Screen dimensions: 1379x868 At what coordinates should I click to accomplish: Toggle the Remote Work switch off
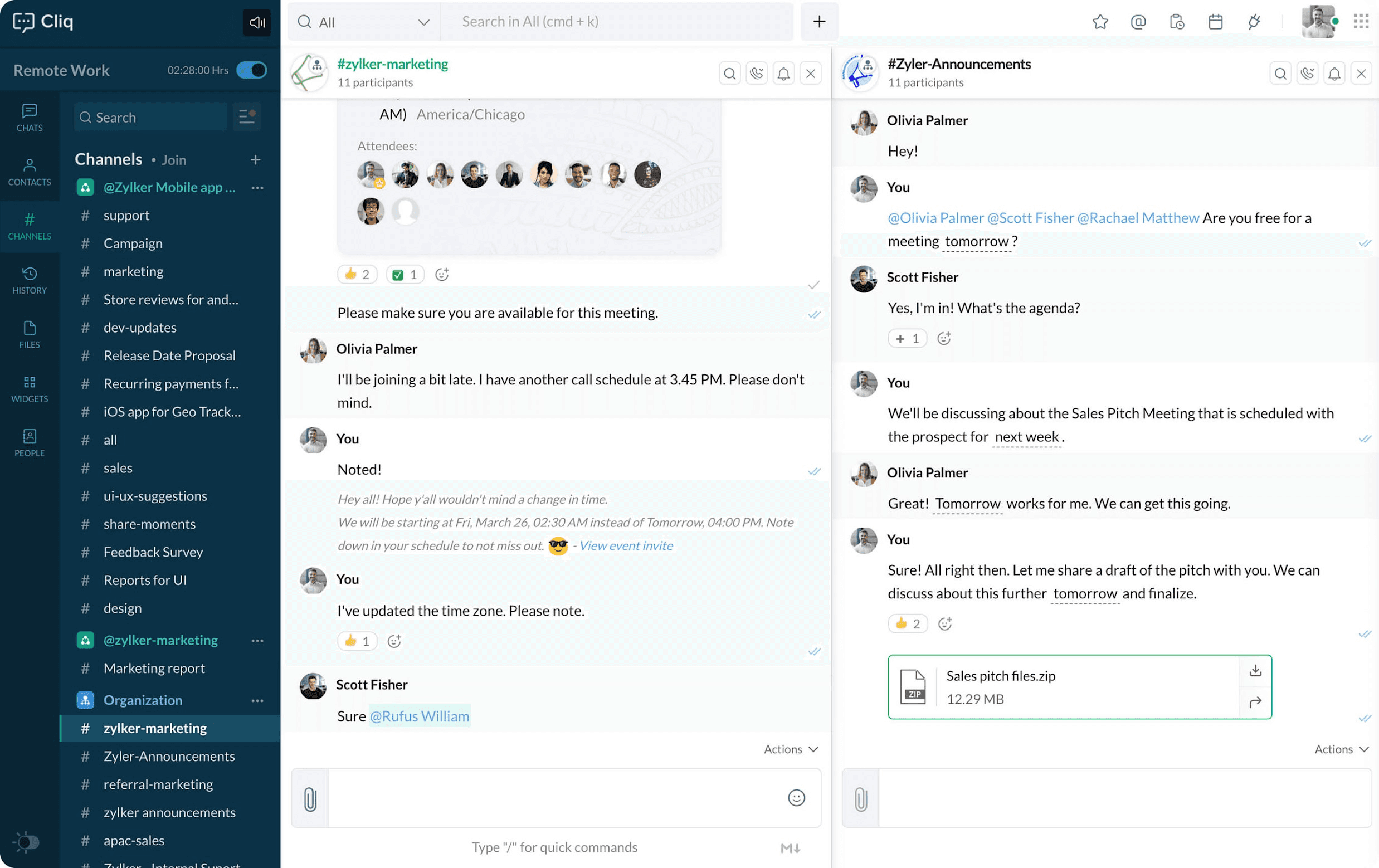pos(252,70)
